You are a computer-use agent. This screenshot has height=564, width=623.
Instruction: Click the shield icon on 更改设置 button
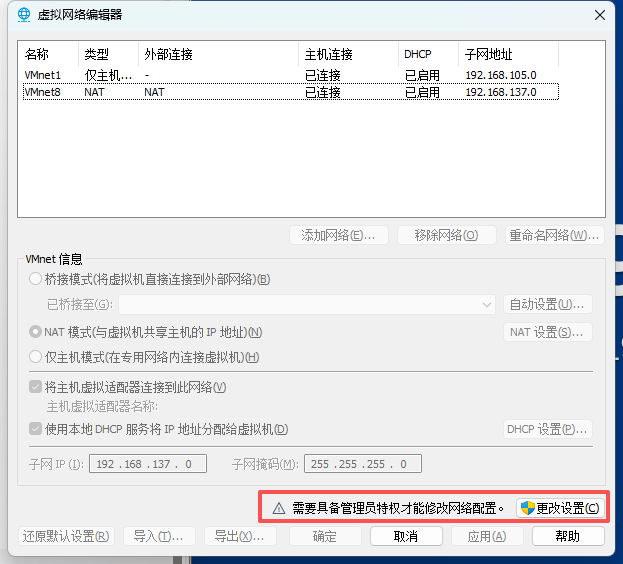coord(528,508)
